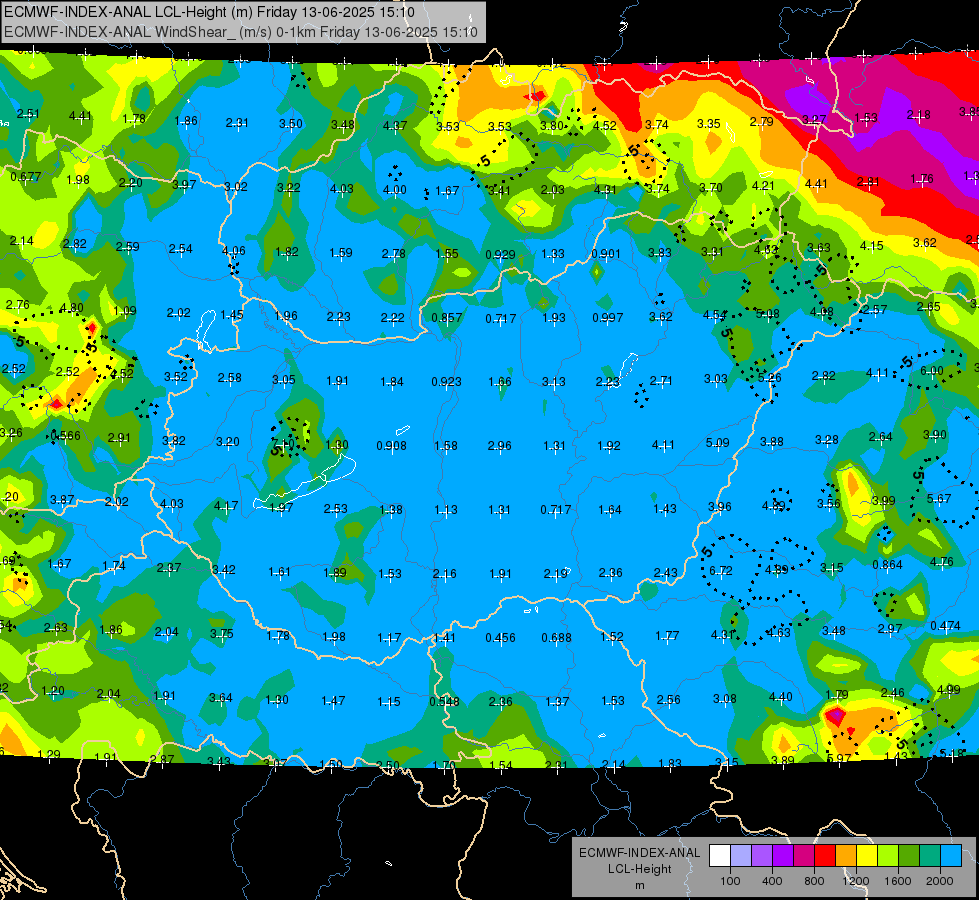This screenshot has height=900, width=979.
Task: Select the lime green legend swatch
Action: [888, 856]
